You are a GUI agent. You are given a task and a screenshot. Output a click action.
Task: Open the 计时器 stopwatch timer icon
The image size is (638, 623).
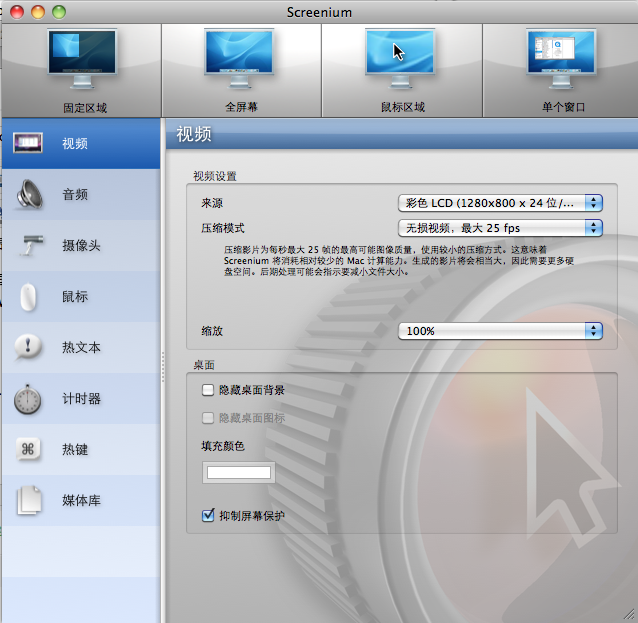coord(28,399)
